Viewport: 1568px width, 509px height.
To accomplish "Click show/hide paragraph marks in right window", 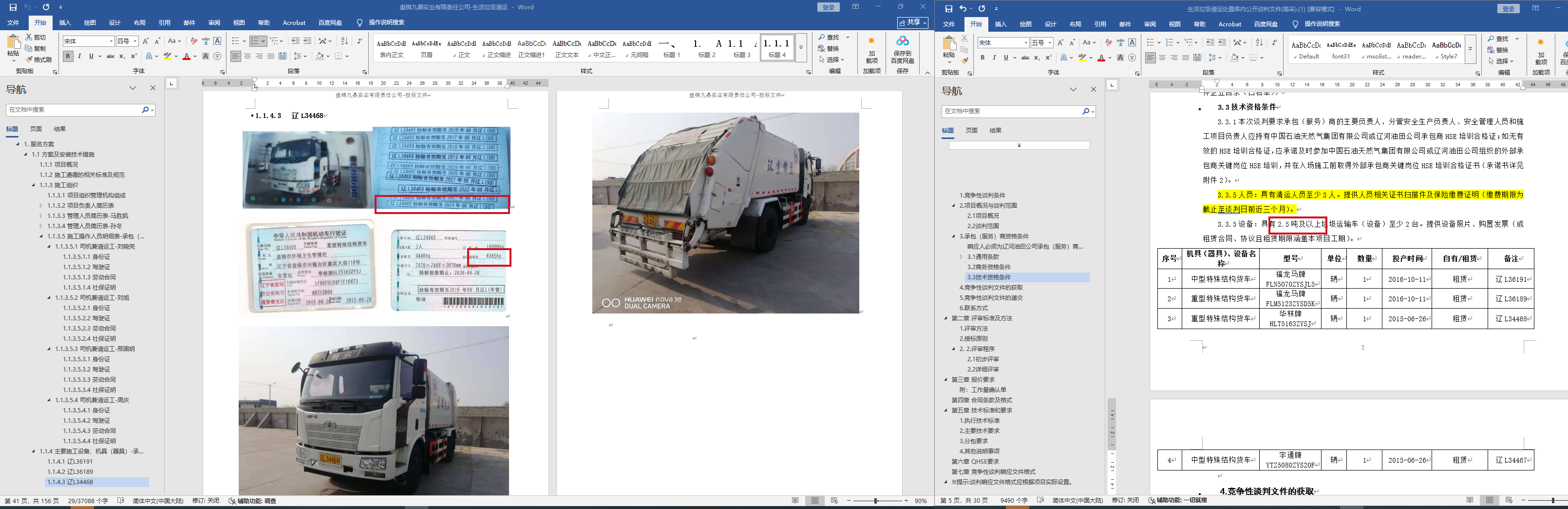I will point(1274,42).
